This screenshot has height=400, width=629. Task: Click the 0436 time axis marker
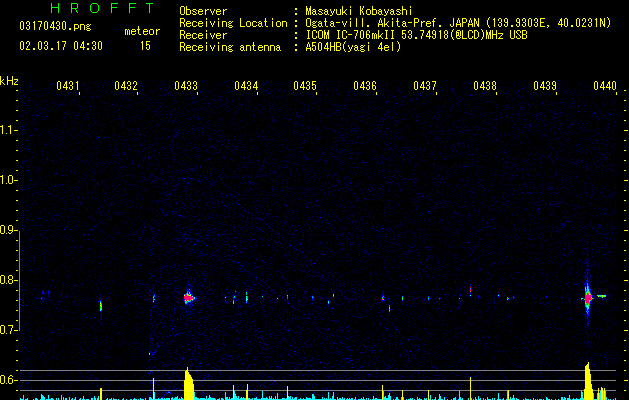click(x=365, y=85)
